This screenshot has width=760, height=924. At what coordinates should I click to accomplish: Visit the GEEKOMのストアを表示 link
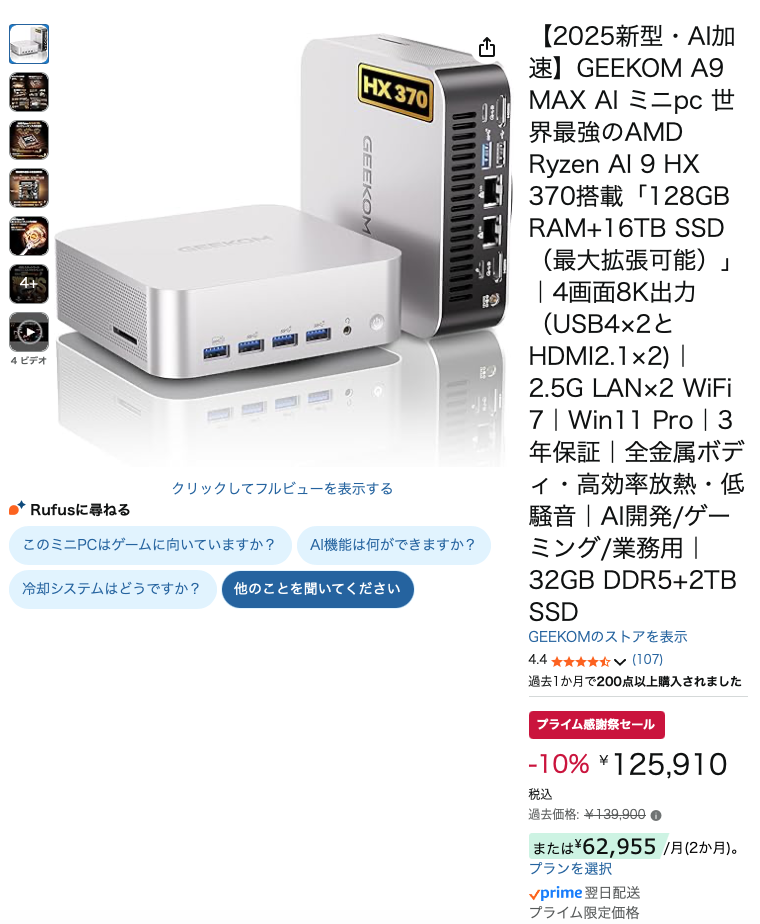[x=608, y=636]
